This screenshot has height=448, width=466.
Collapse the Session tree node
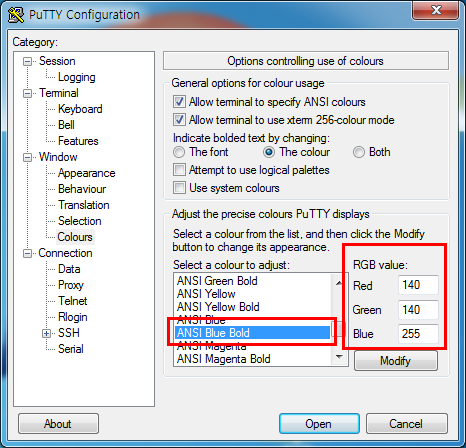click(27, 61)
